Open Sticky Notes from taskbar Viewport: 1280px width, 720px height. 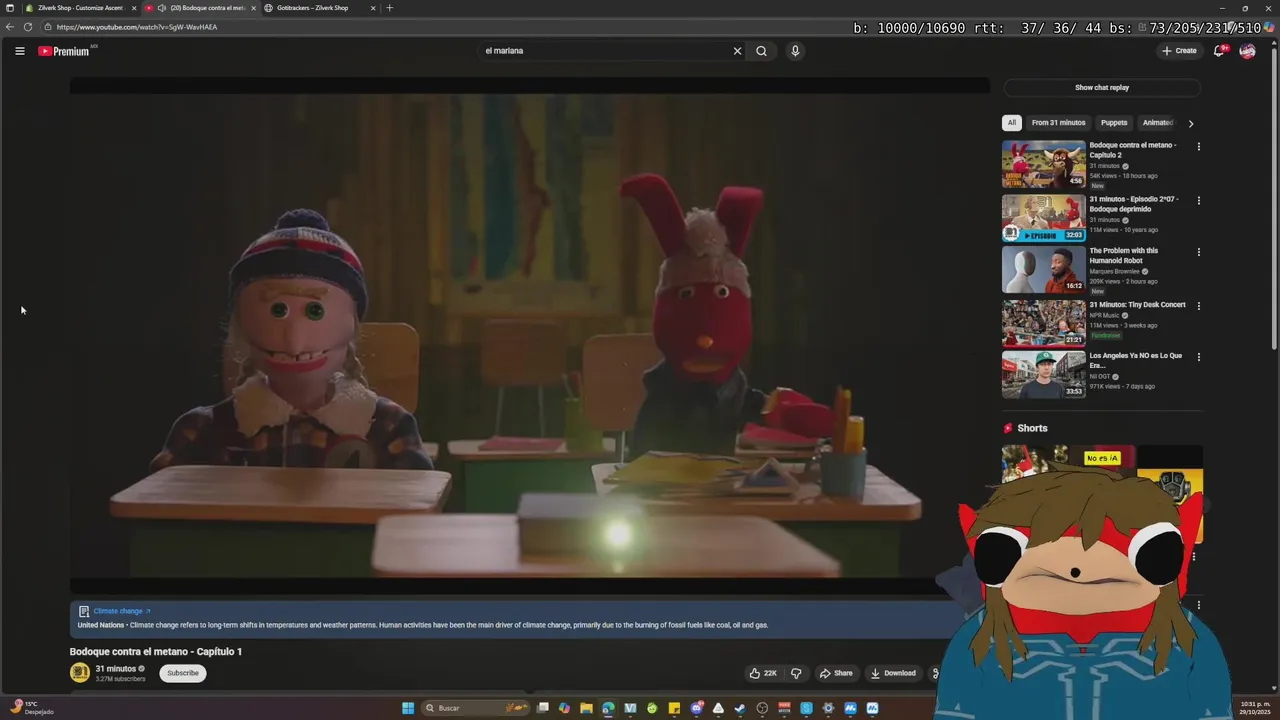[x=674, y=708]
